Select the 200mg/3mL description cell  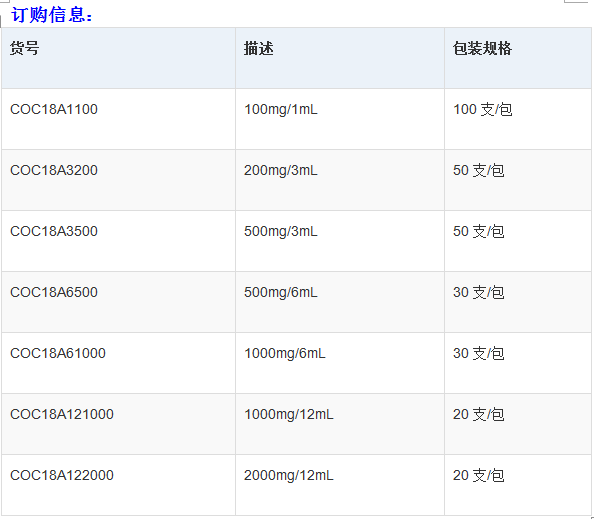[340, 180]
